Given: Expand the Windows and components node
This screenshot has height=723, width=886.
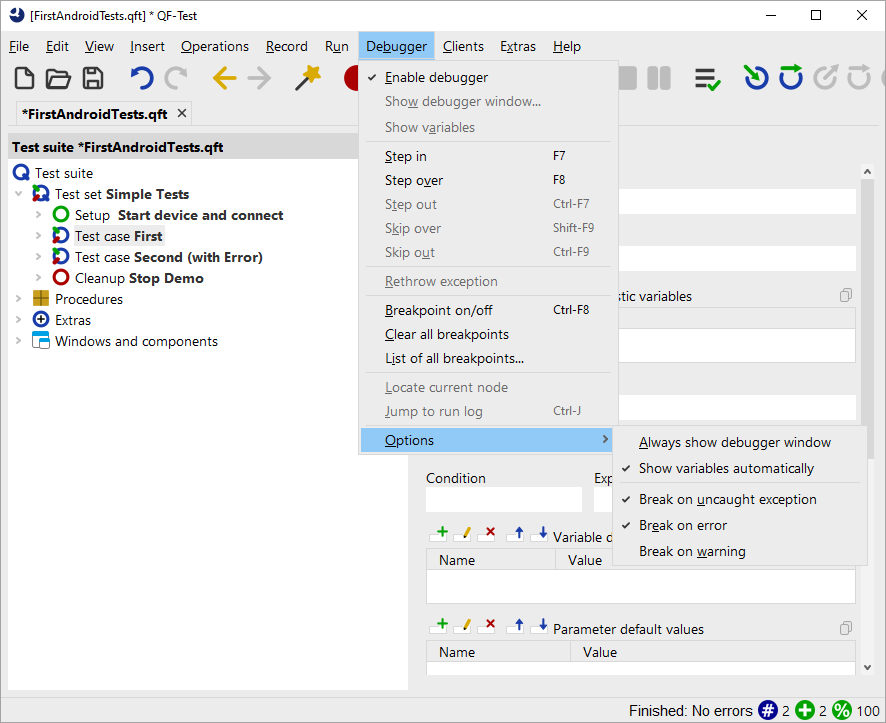Looking at the screenshot, I should pos(18,341).
